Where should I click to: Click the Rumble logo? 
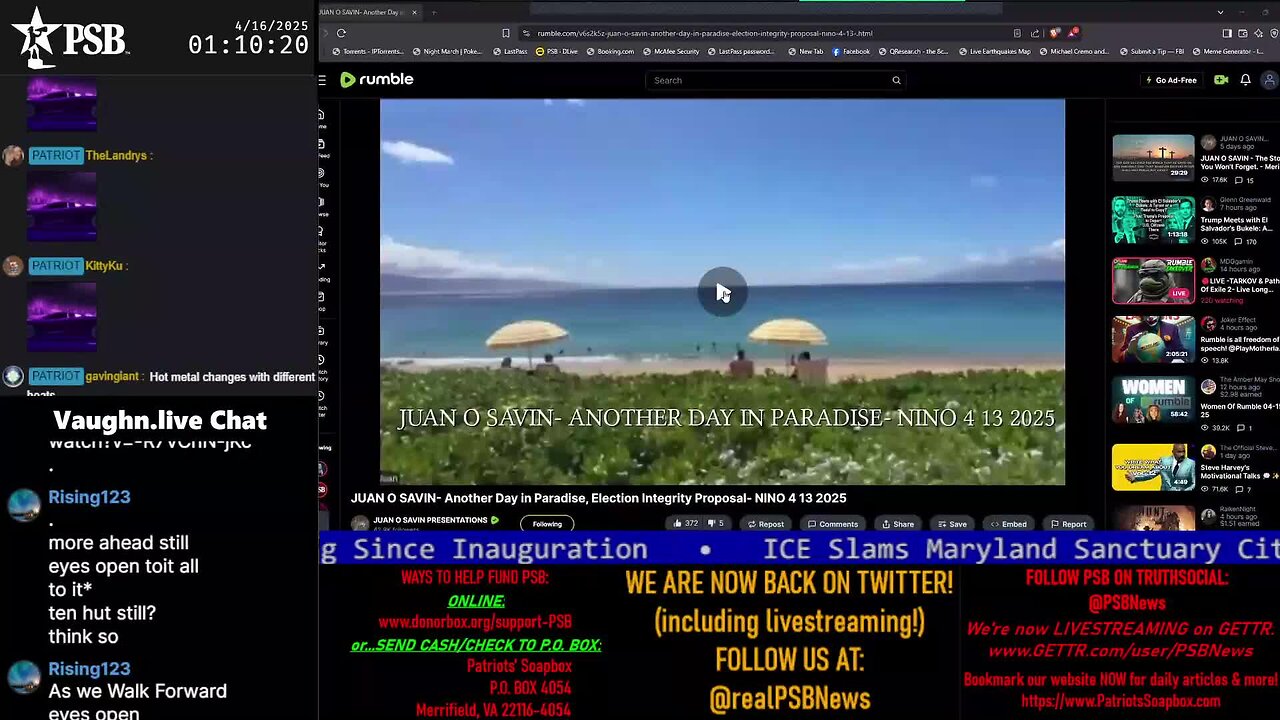[x=377, y=80]
